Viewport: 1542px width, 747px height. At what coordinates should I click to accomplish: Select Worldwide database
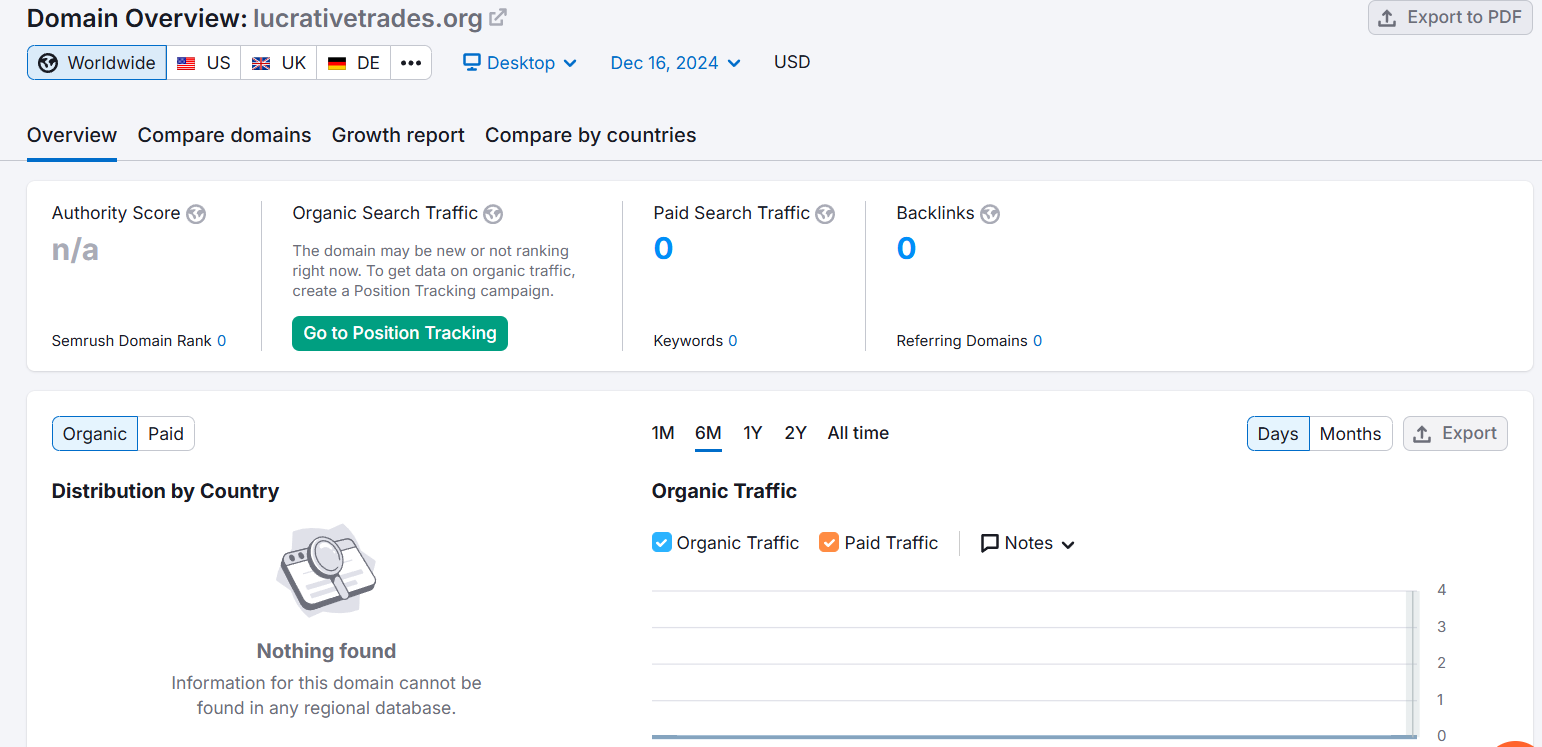pyautogui.click(x=97, y=62)
